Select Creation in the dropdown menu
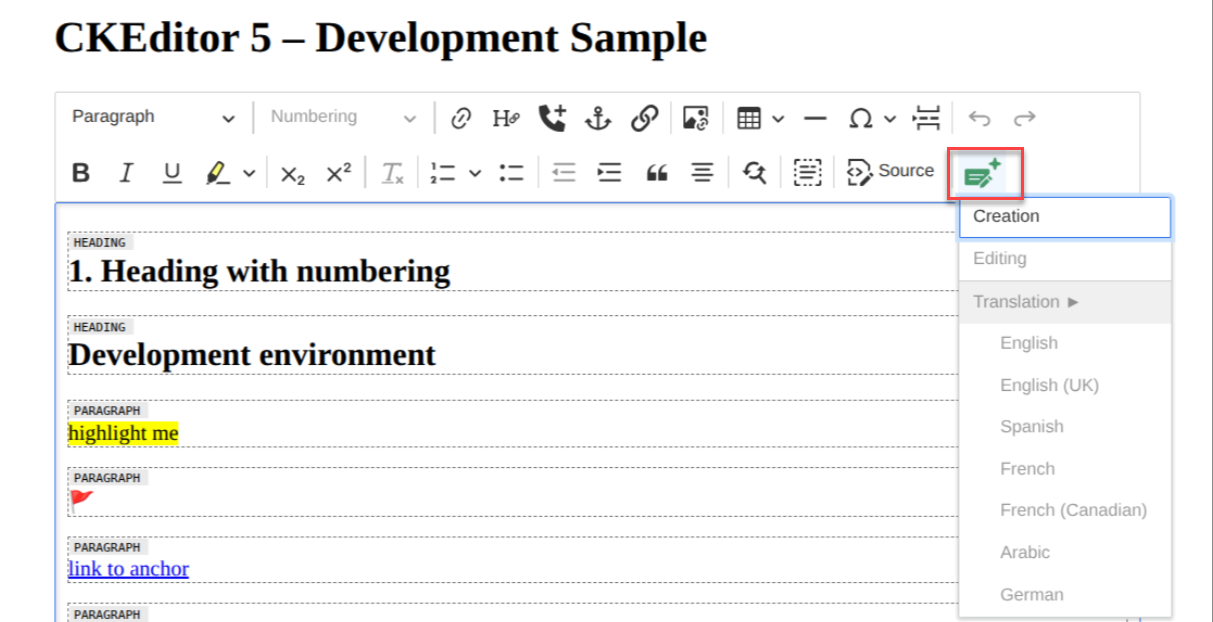Screen dimensions: 1213x622 (1065, 217)
